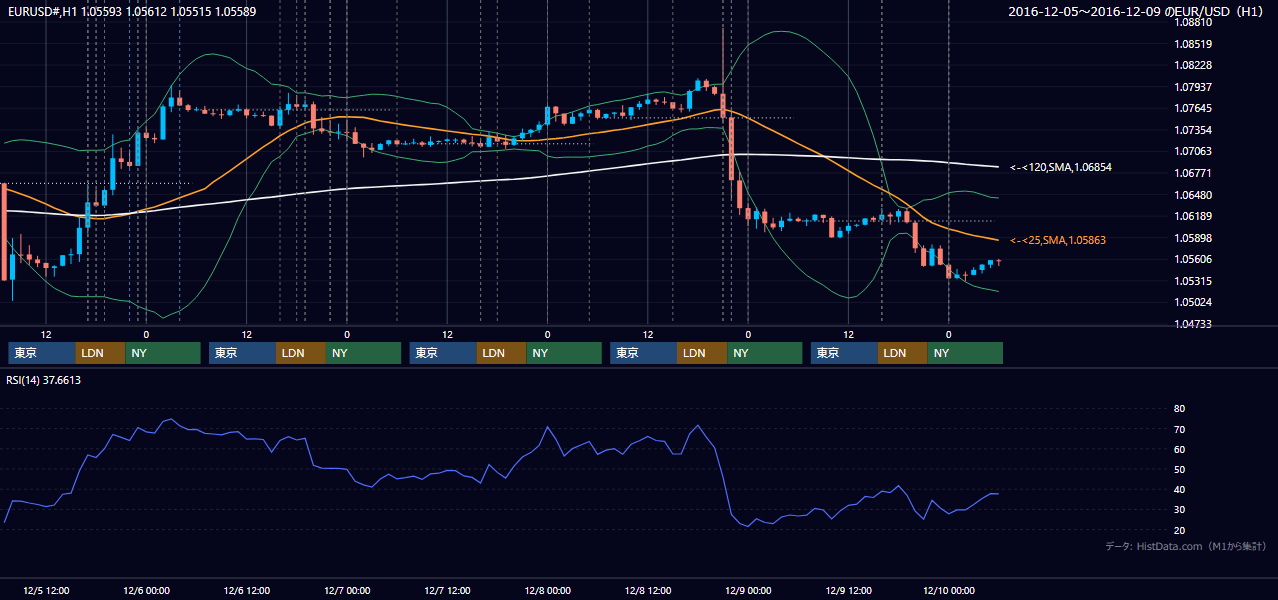This screenshot has height=600, width=1278.
Task: Click the HistData.com data credit text
Action: [1186, 546]
